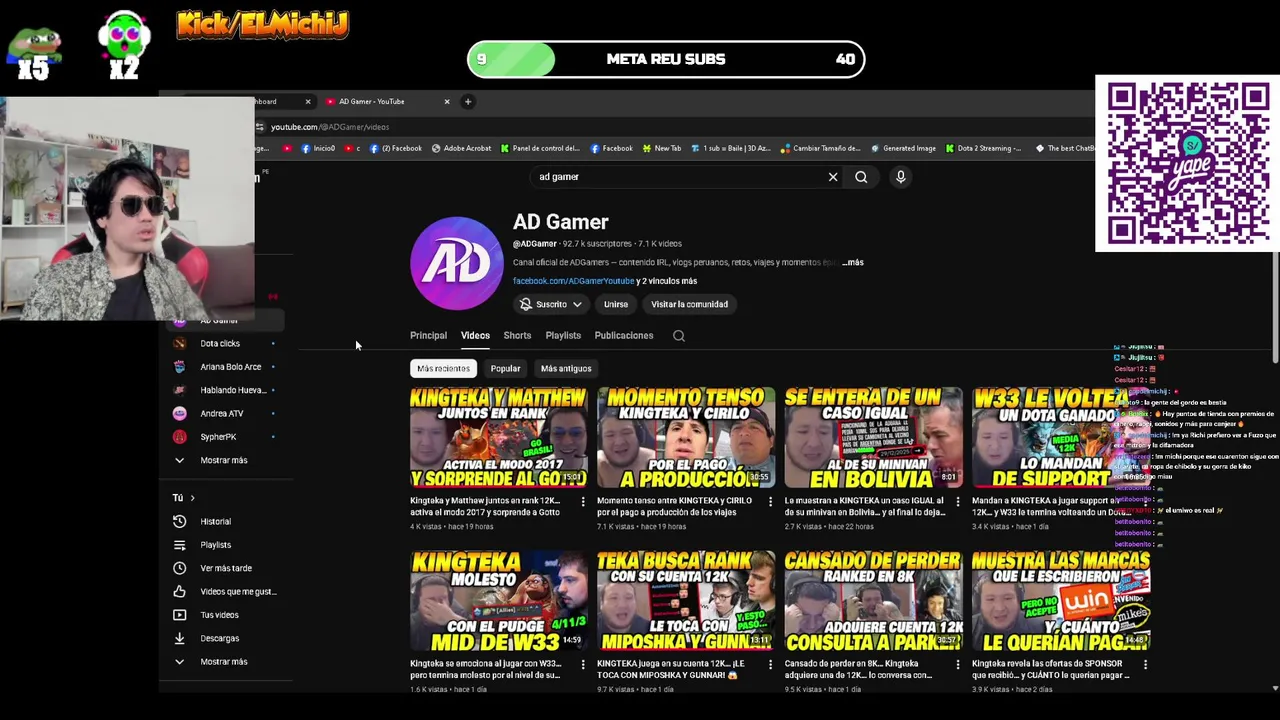Open options menu for Kingteka y Matthew video
1280x720 pixels.
point(583,501)
